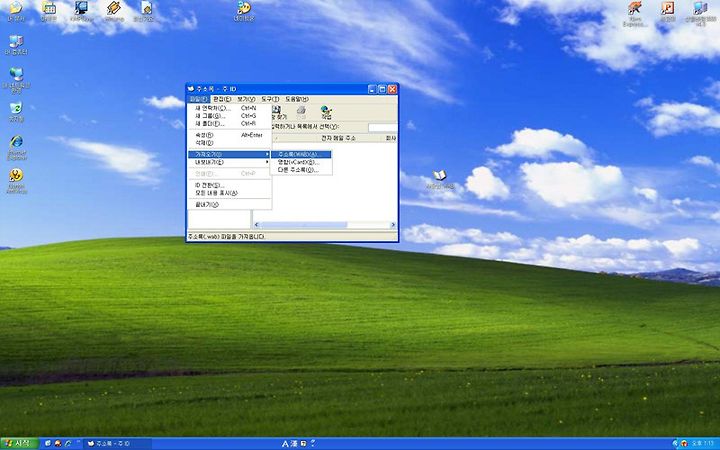Viewport: 720px width, 450px height.
Task: Click the A input mode language bar button
Action: click(285, 444)
